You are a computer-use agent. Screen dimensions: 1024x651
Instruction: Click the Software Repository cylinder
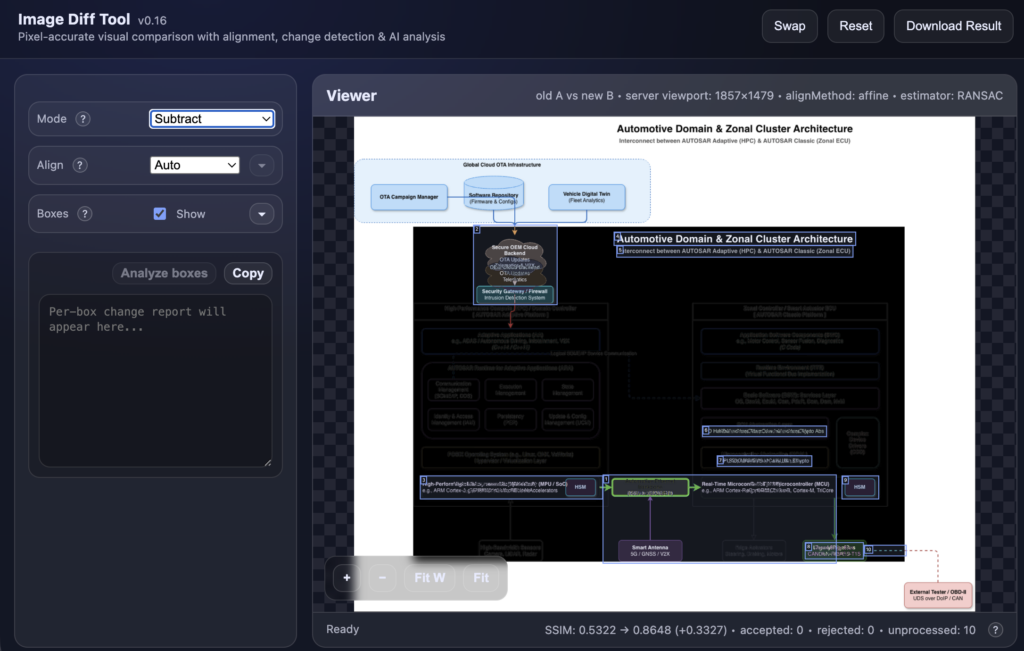click(x=494, y=193)
